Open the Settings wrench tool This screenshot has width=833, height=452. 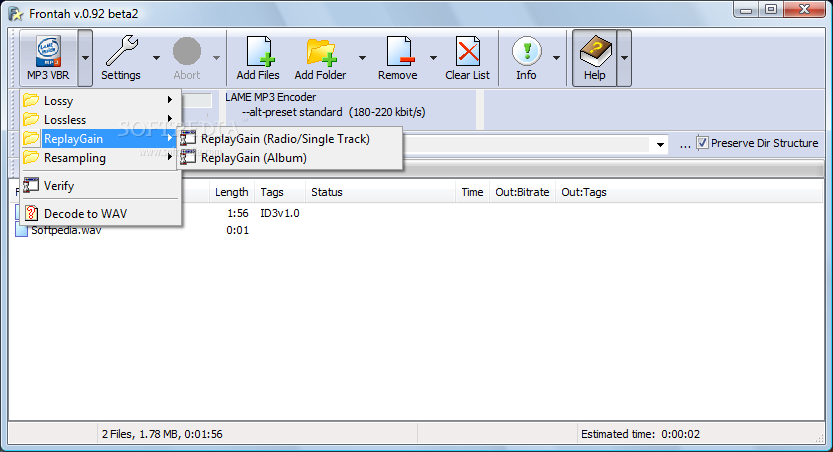[x=122, y=52]
